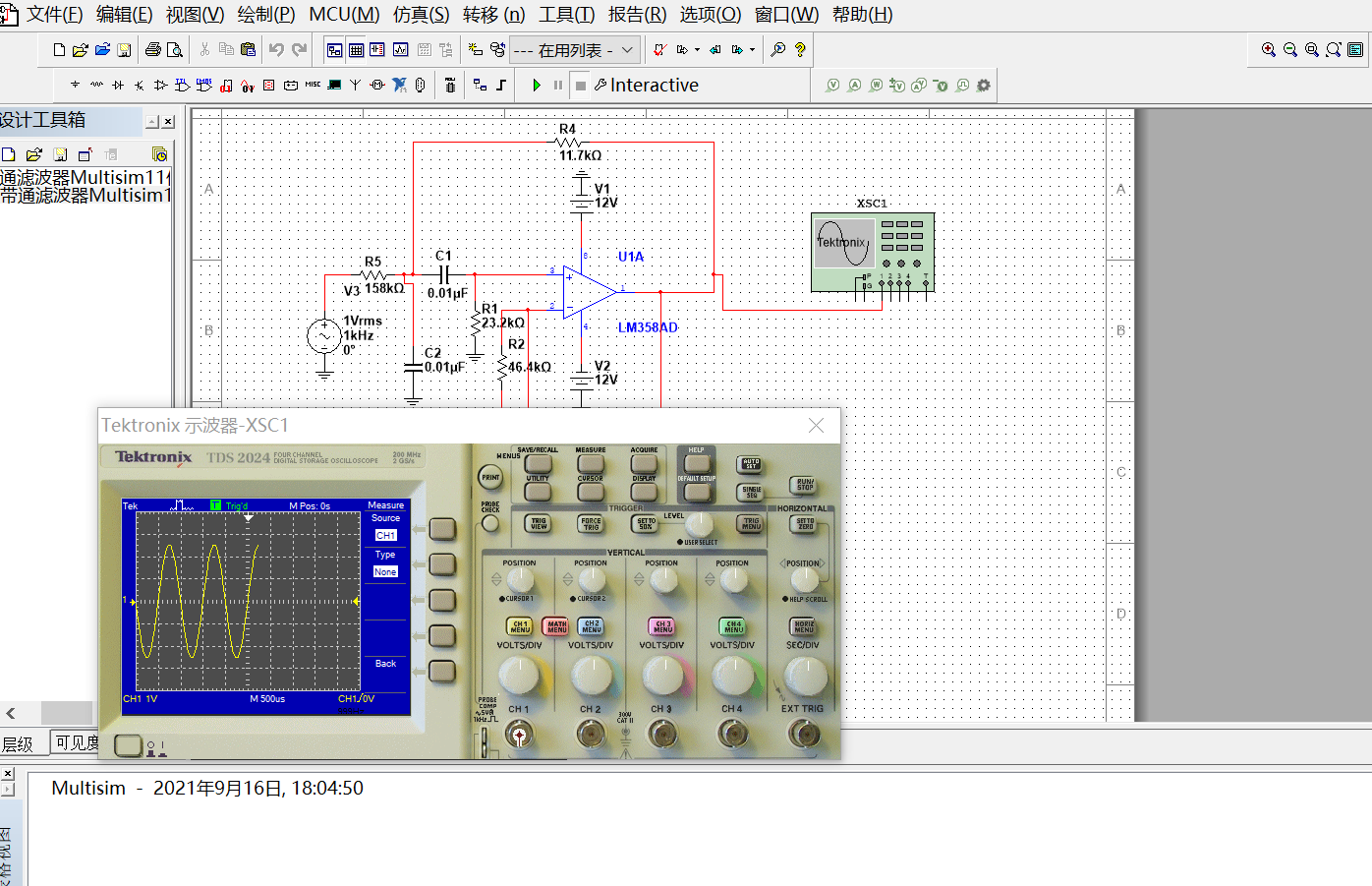This screenshot has width=1372, height=886.
Task: Toggle the MATH MENU button
Action: [x=556, y=625]
